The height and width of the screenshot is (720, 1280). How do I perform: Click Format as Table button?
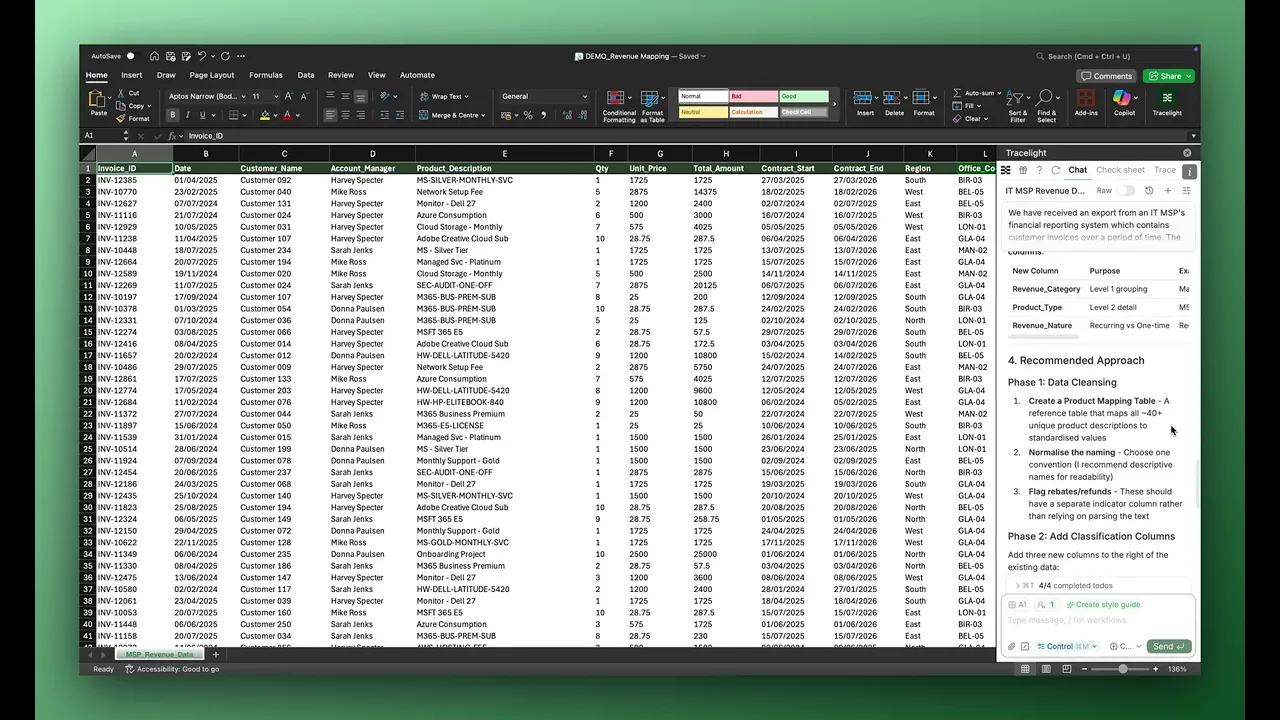652,104
